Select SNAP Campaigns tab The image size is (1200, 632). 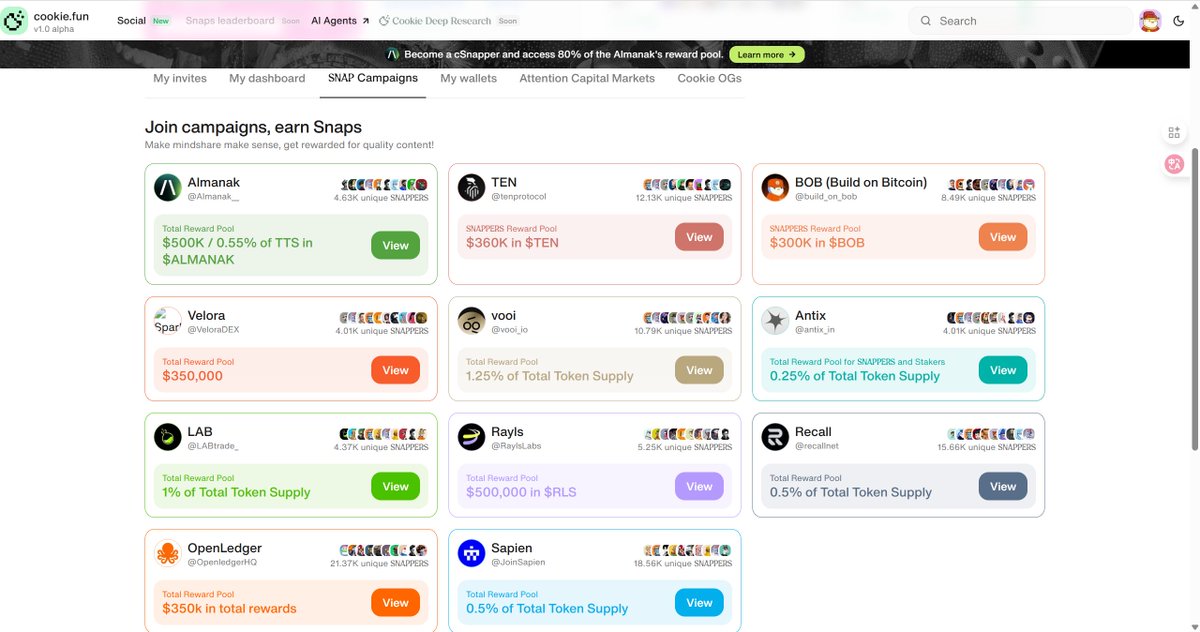(x=373, y=78)
